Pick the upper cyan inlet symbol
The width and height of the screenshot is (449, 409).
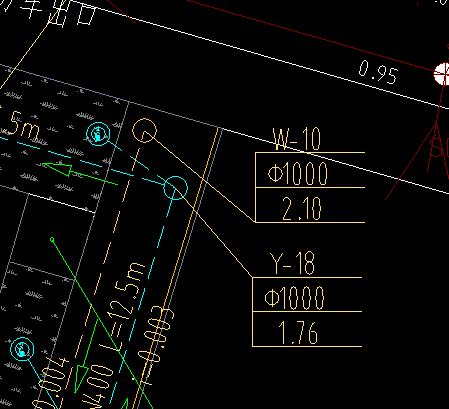tap(98, 134)
